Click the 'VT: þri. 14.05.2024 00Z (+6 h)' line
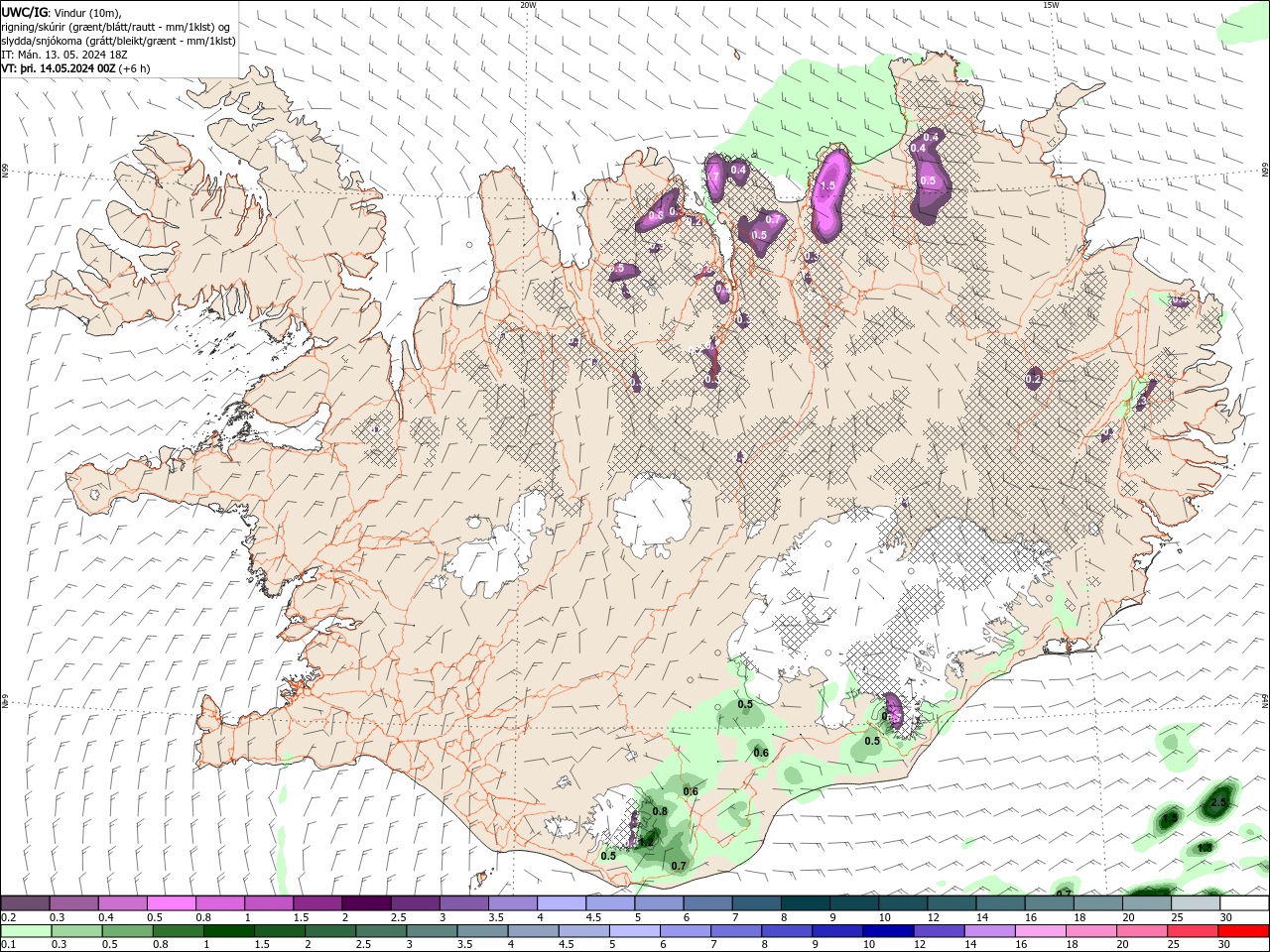This screenshot has width=1270, height=952. [x=76, y=68]
